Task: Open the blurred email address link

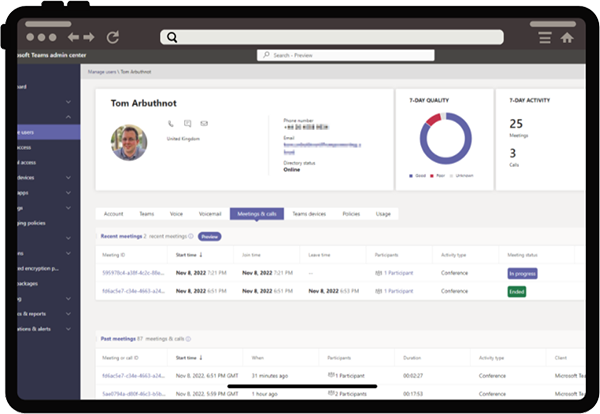Action: (322, 148)
